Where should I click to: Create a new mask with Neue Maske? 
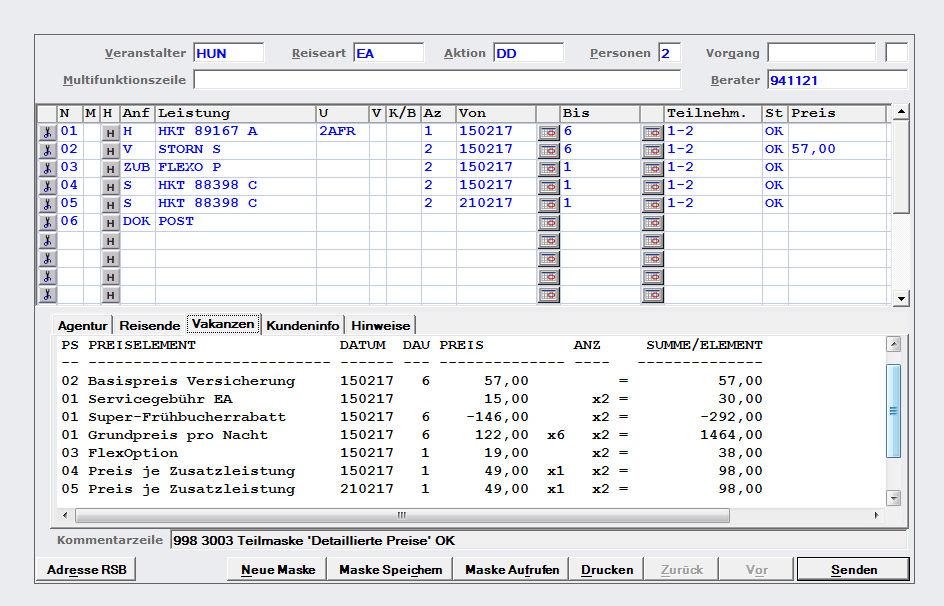[278, 569]
